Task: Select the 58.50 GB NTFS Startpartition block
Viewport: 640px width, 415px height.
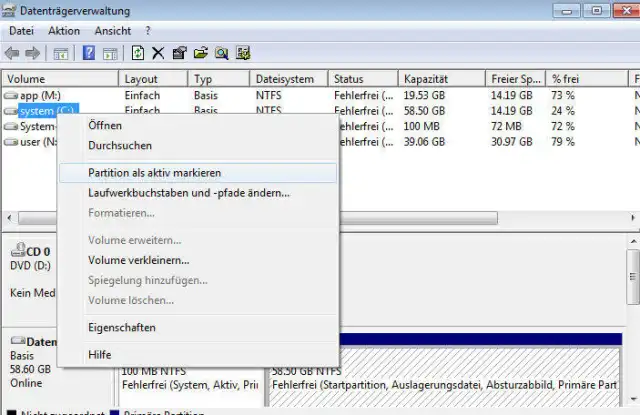Action: pos(444,377)
